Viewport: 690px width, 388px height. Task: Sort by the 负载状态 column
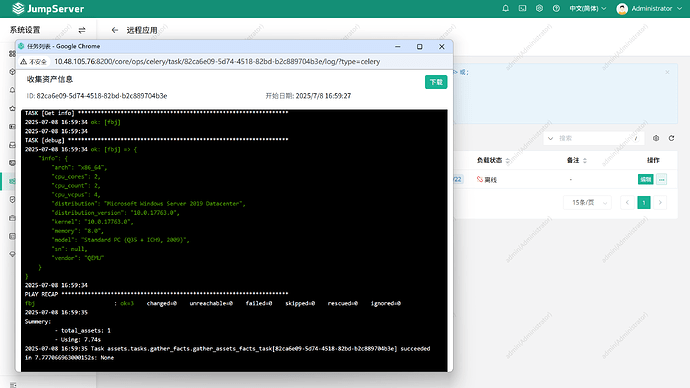click(x=493, y=161)
